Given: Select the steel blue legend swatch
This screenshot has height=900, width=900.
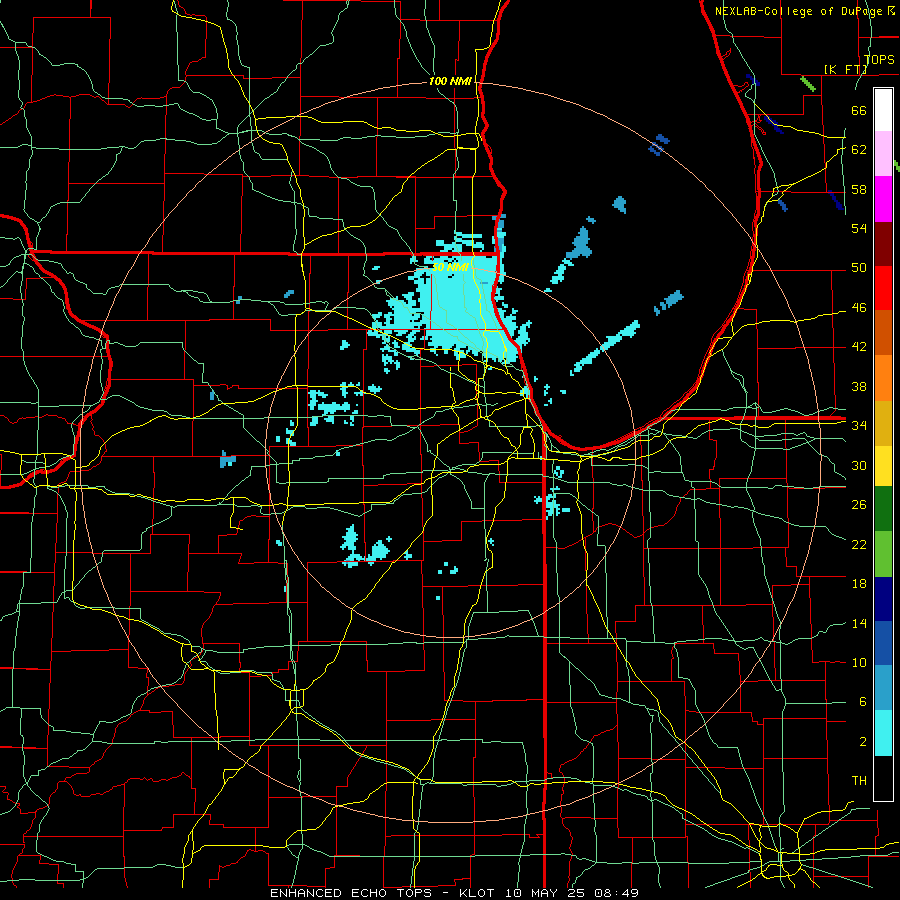Looking at the screenshot, I should tap(883, 688).
